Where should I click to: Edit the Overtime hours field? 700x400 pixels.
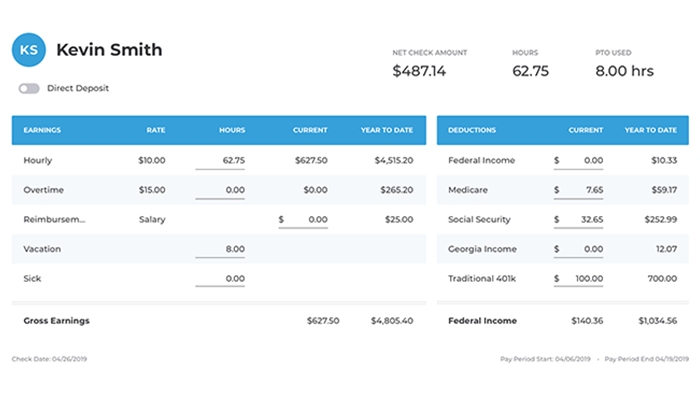click(x=220, y=189)
